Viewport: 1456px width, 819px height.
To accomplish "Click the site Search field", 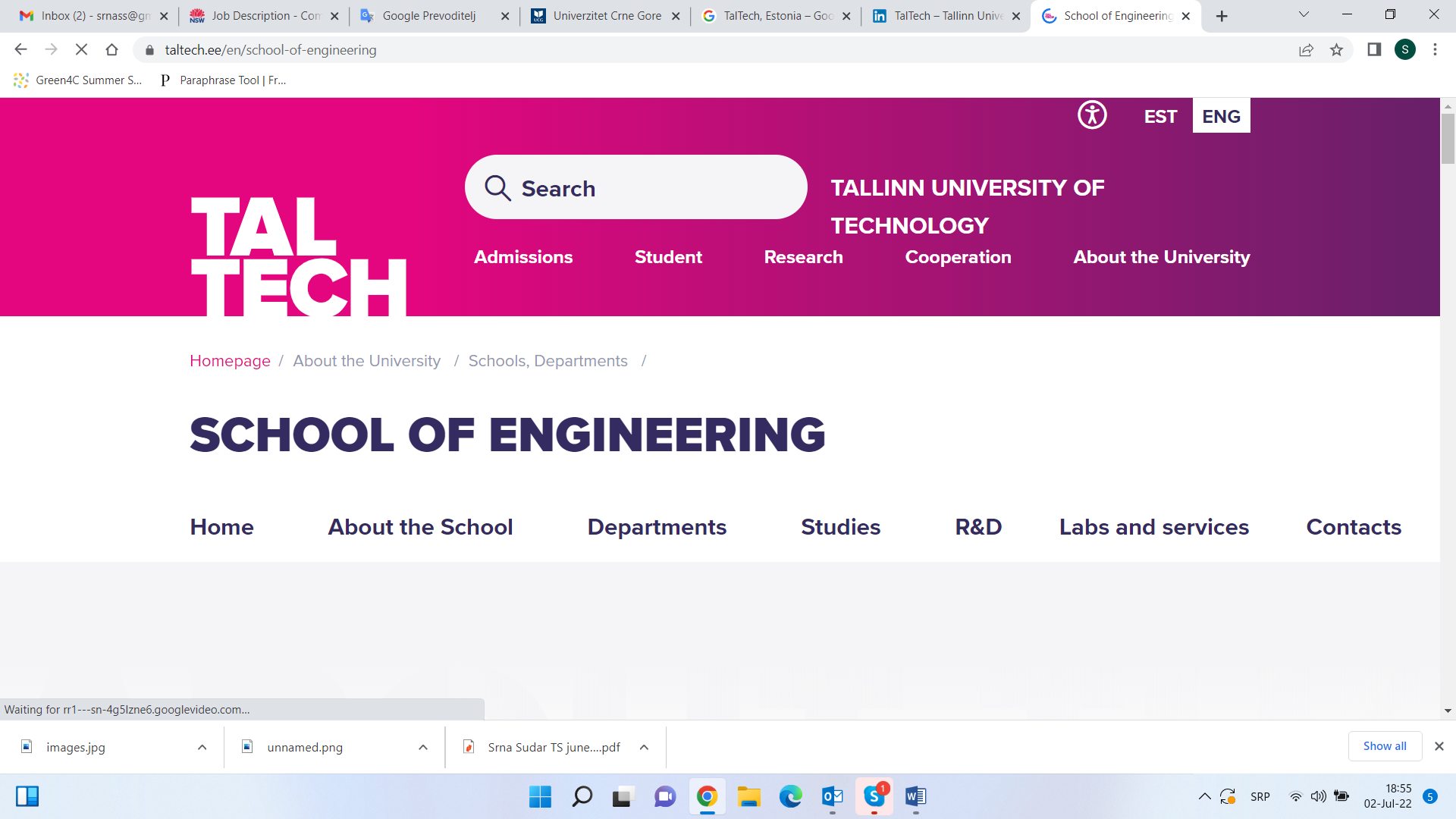I will tap(635, 187).
